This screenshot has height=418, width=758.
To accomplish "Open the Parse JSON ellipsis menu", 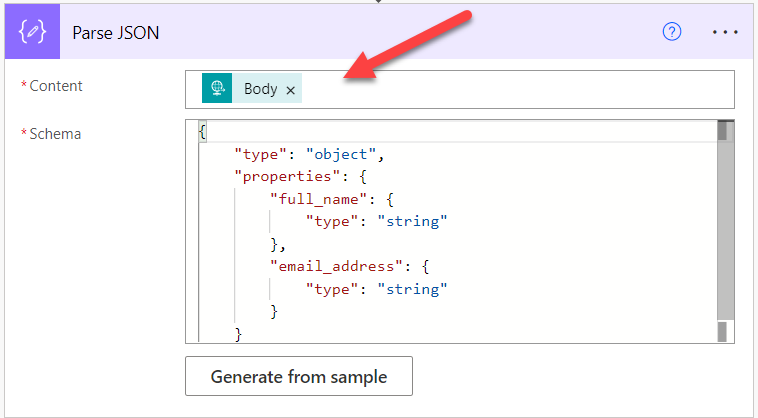I will [x=724, y=32].
